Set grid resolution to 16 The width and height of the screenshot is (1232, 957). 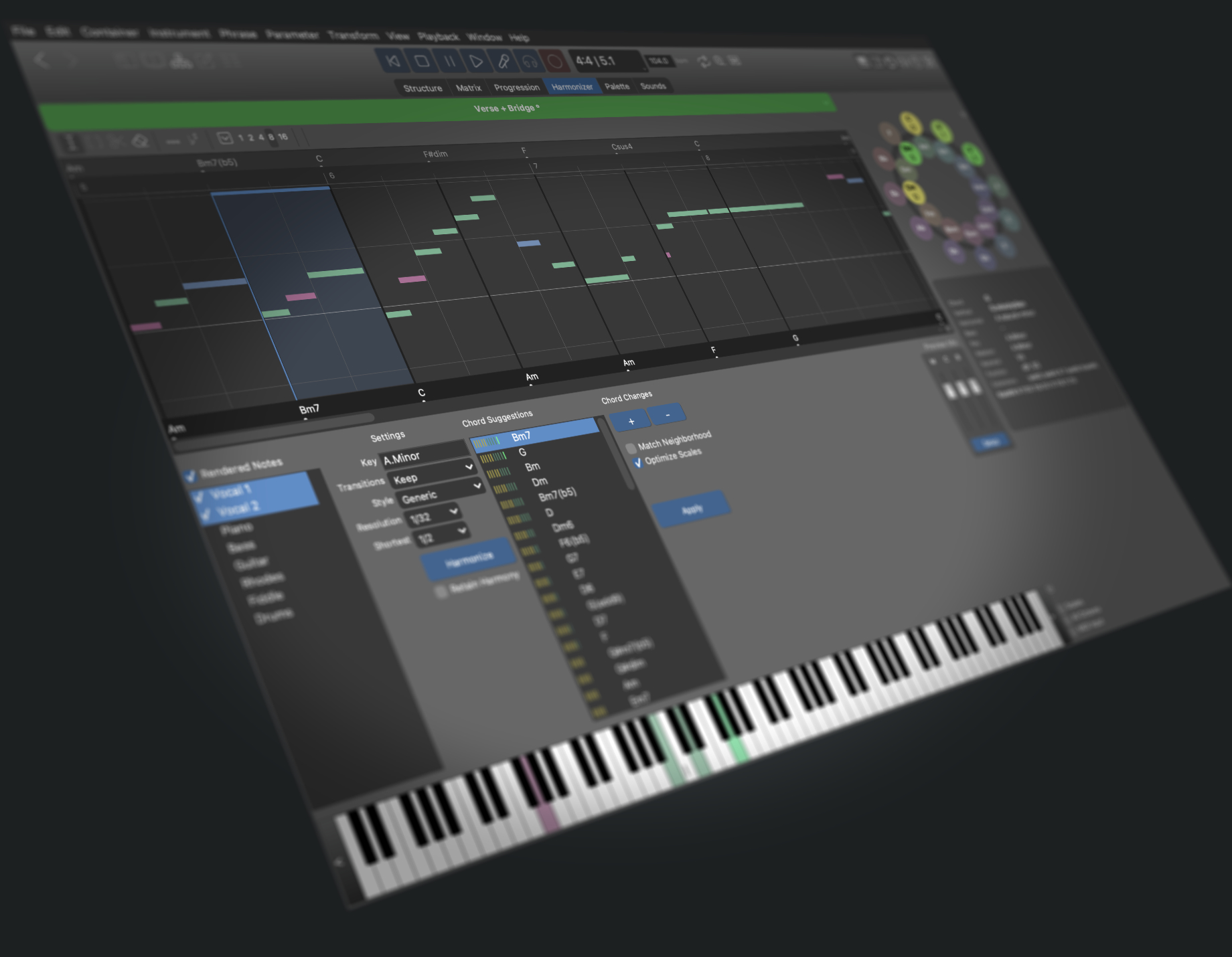pyautogui.click(x=283, y=137)
